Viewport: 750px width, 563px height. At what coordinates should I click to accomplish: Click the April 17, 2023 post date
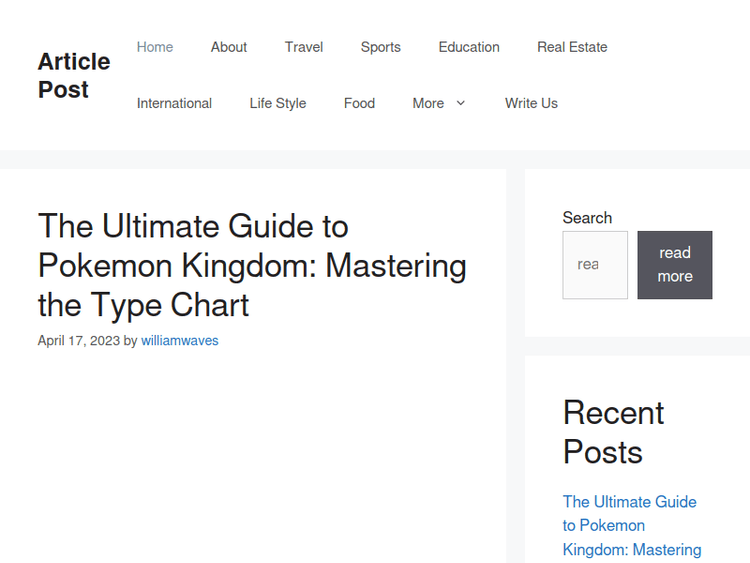(79, 341)
